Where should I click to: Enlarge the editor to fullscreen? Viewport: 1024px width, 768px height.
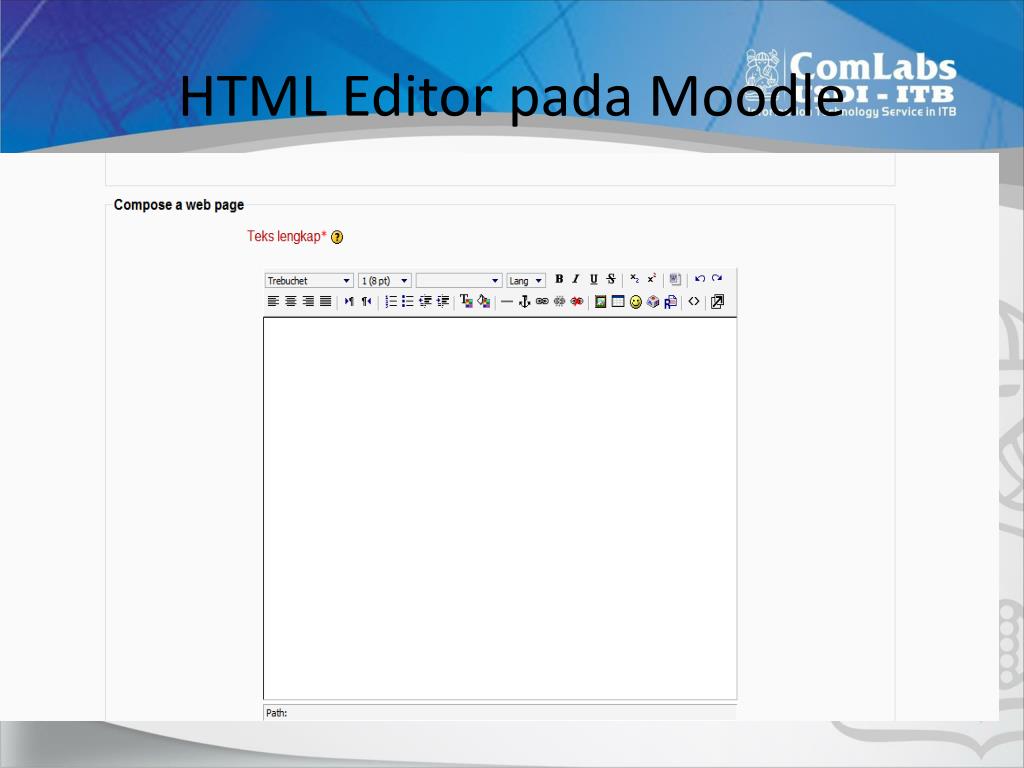[717, 302]
